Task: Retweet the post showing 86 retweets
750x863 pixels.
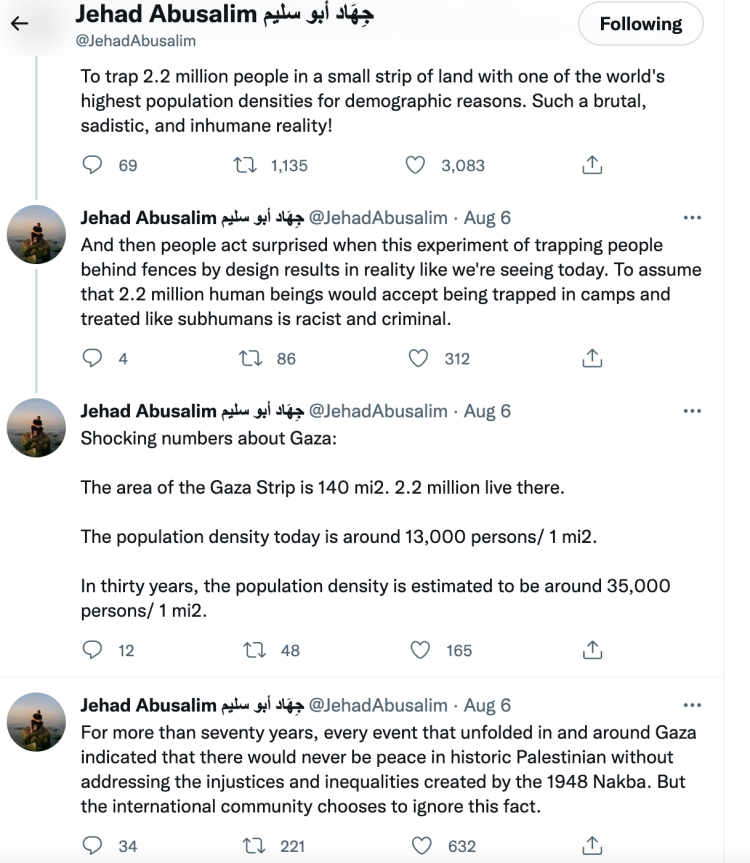Action: click(250, 358)
